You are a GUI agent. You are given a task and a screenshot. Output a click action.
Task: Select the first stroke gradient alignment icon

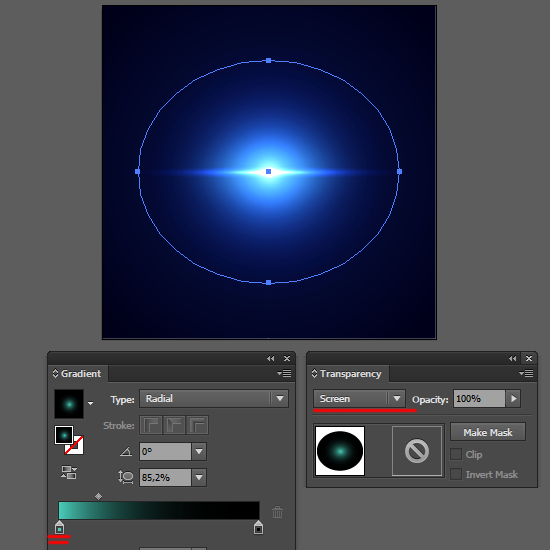point(151,425)
